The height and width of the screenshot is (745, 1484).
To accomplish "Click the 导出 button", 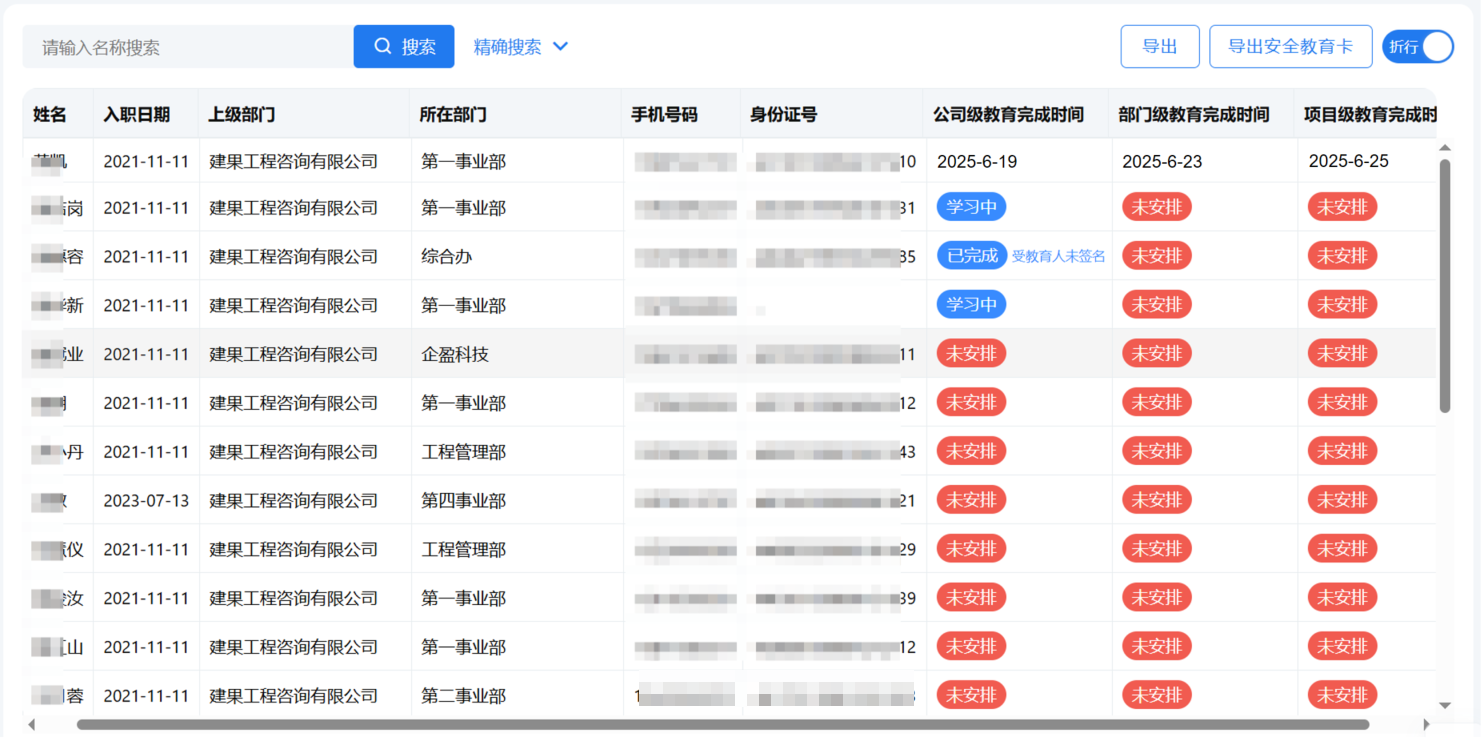I will coord(1159,47).
